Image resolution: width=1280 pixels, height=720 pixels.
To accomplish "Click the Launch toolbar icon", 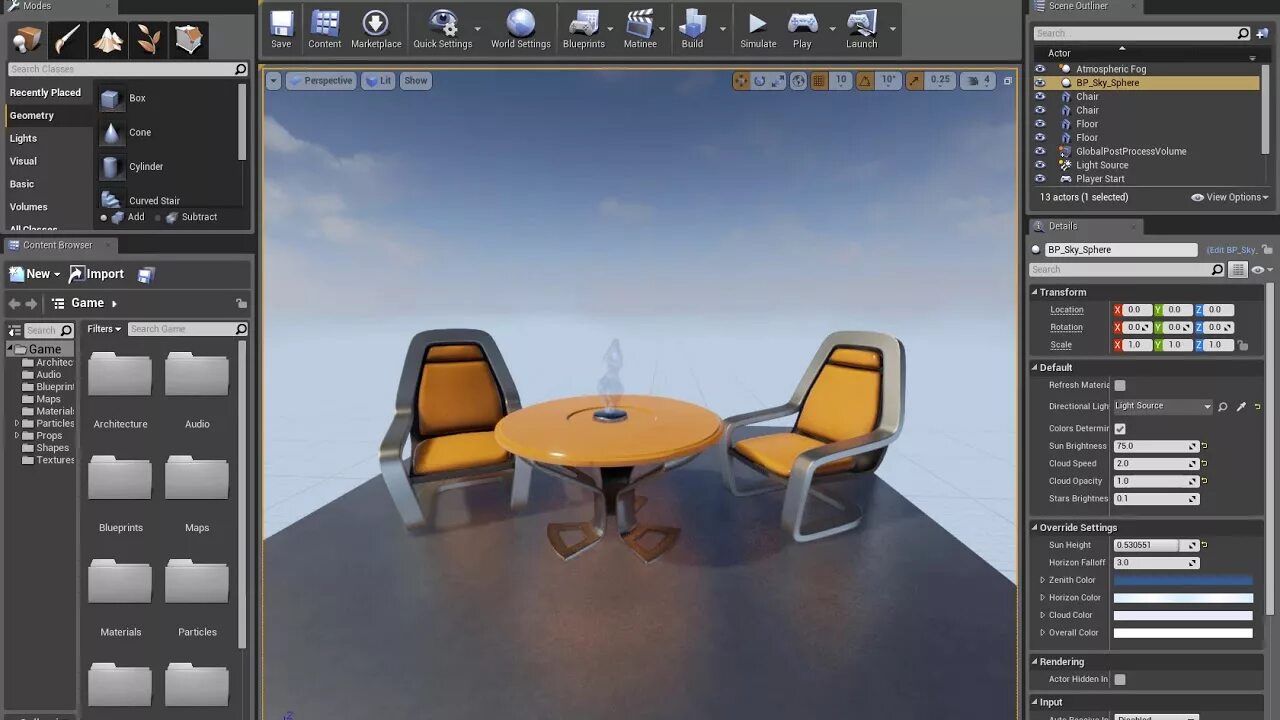I will [x=862, y=29].
